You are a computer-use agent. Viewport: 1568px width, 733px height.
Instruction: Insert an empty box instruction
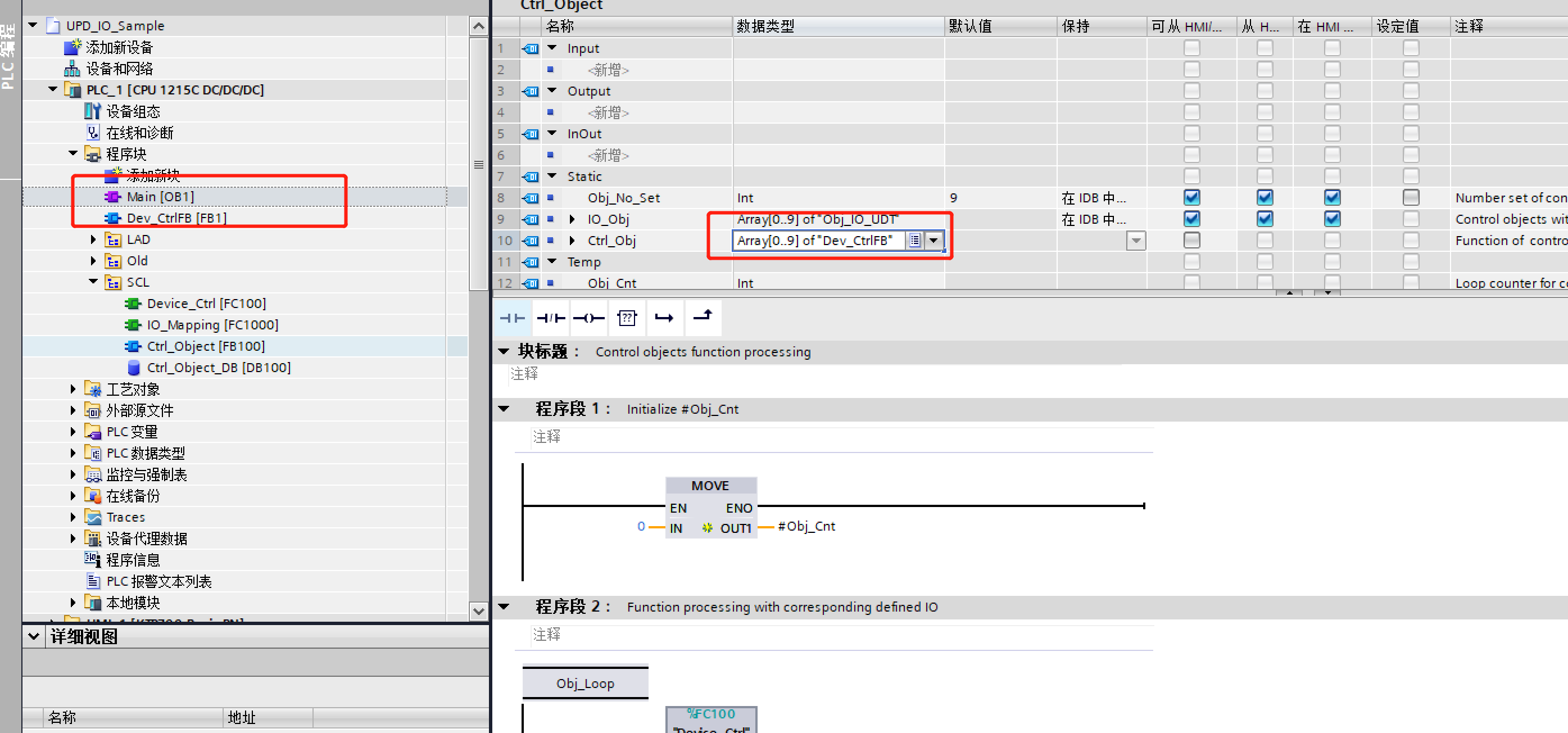click(x=626, y=318)
